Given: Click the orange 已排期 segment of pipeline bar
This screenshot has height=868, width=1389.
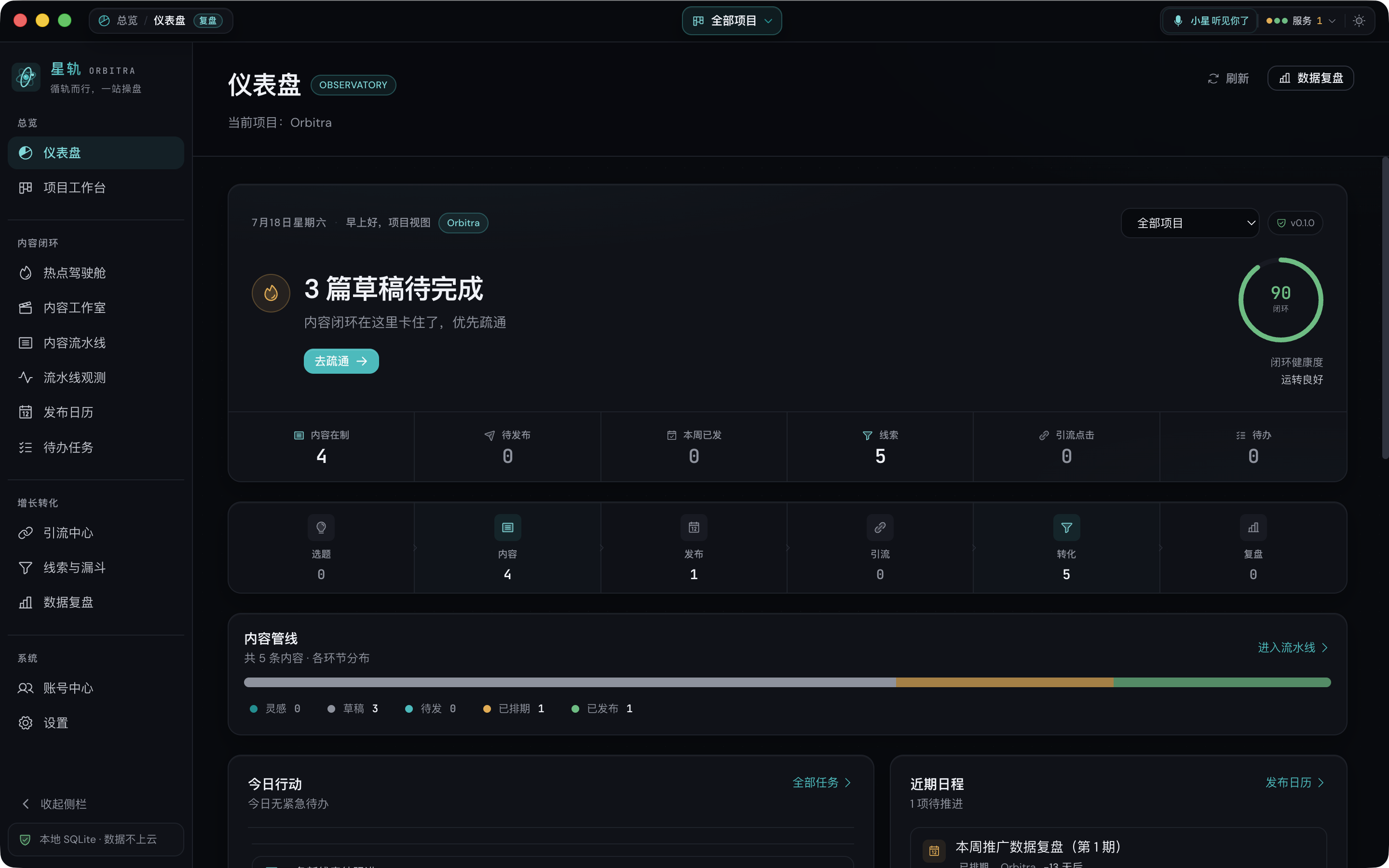Looking at the screenshot, I should tap(1005, 682).
